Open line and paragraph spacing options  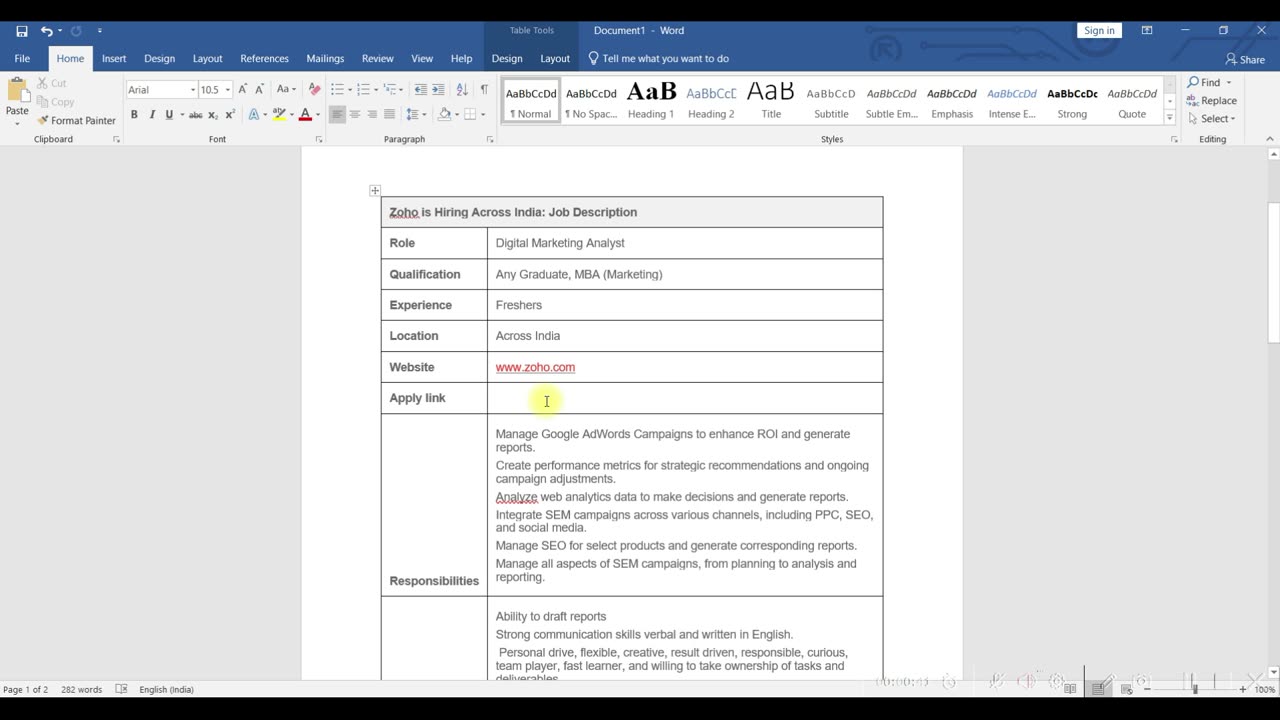point(413,115)
